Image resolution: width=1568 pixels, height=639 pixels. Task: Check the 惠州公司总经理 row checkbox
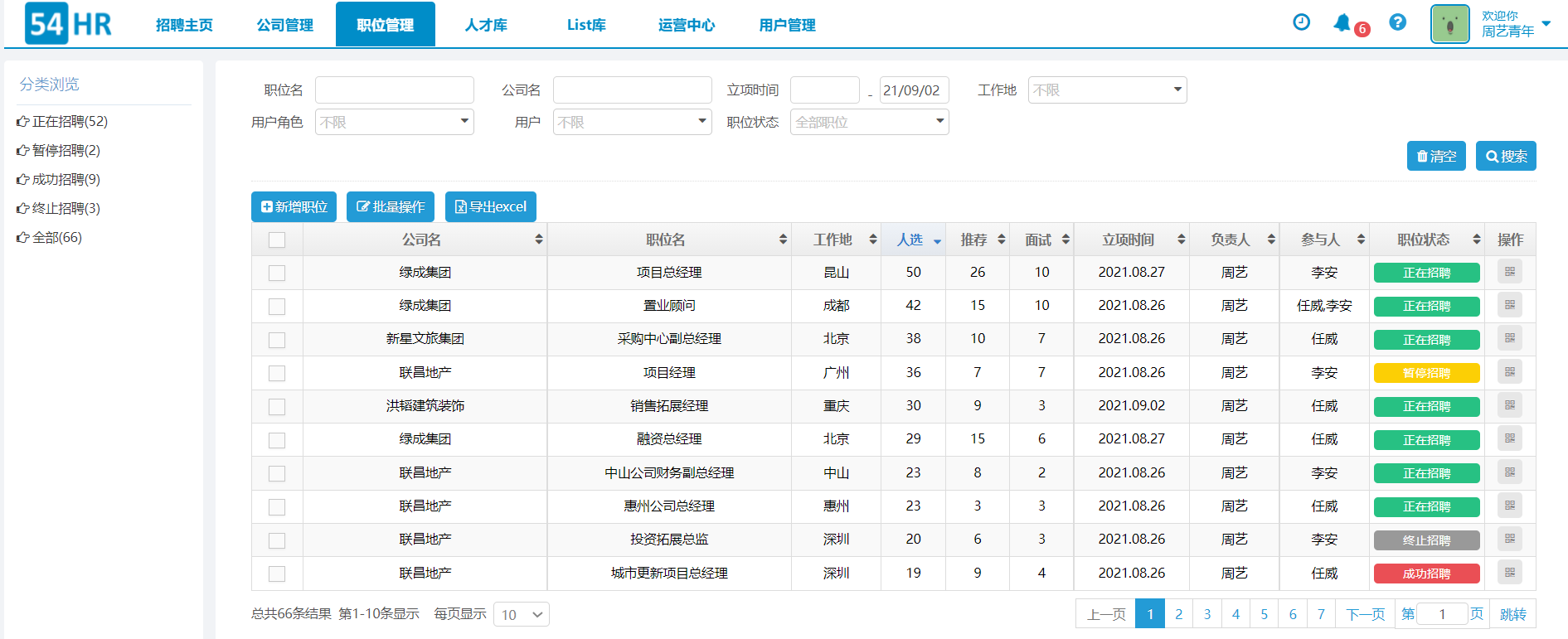click(x=277, y=506)
